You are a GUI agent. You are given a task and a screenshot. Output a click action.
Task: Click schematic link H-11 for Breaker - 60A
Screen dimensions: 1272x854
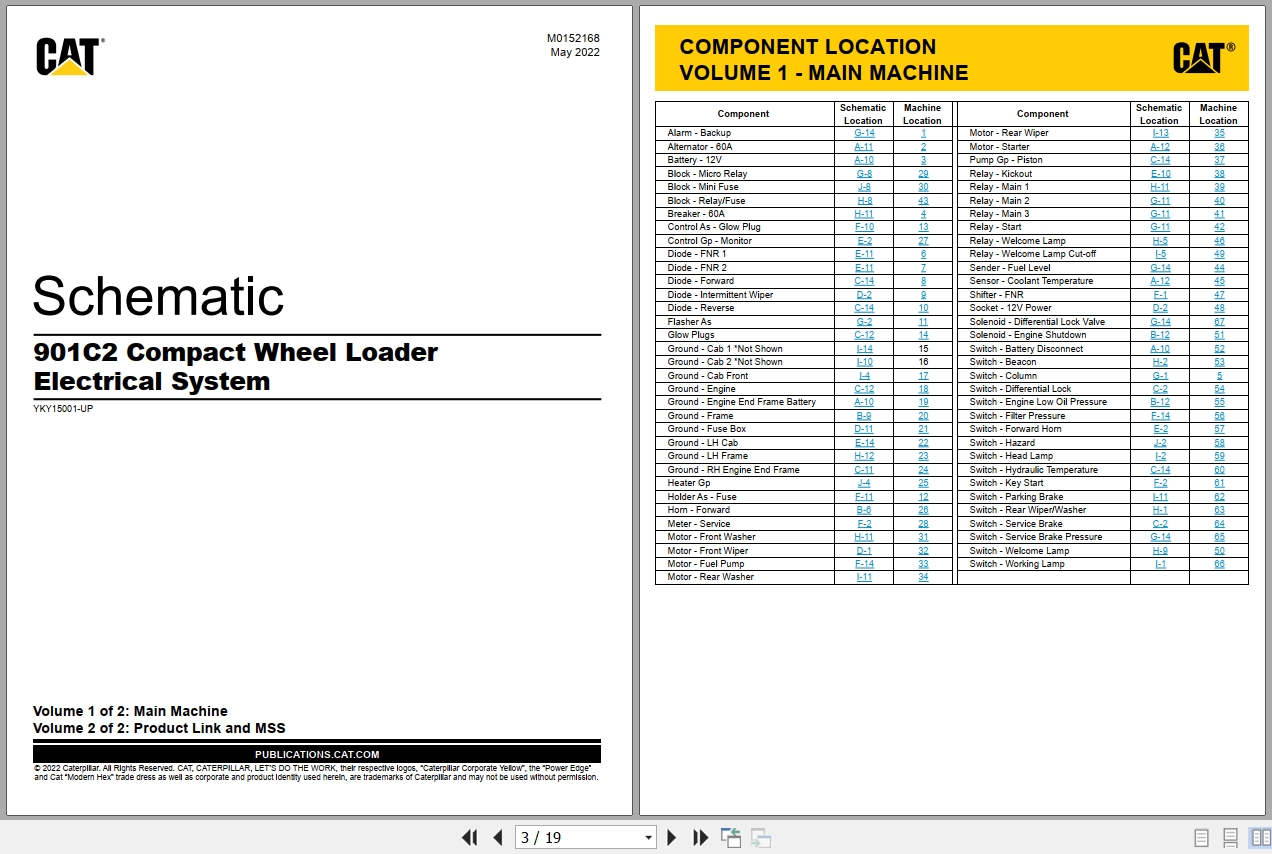coord(864,214)
